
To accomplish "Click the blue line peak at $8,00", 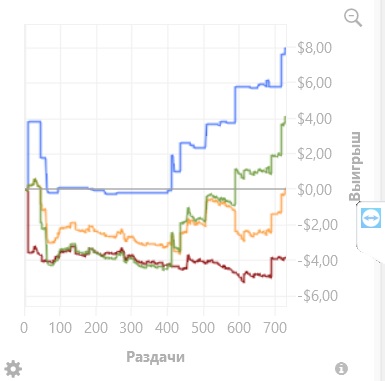I will [285, 49].
